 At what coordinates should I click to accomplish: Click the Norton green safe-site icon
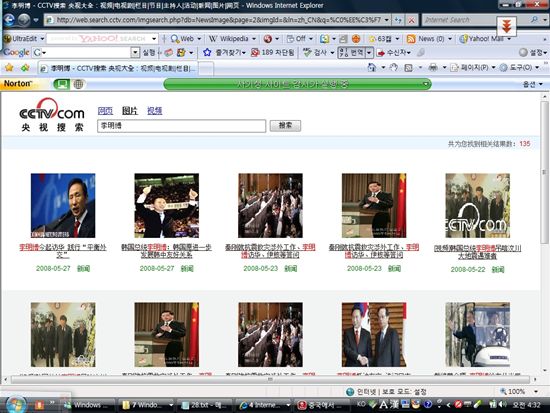[62, 84]
